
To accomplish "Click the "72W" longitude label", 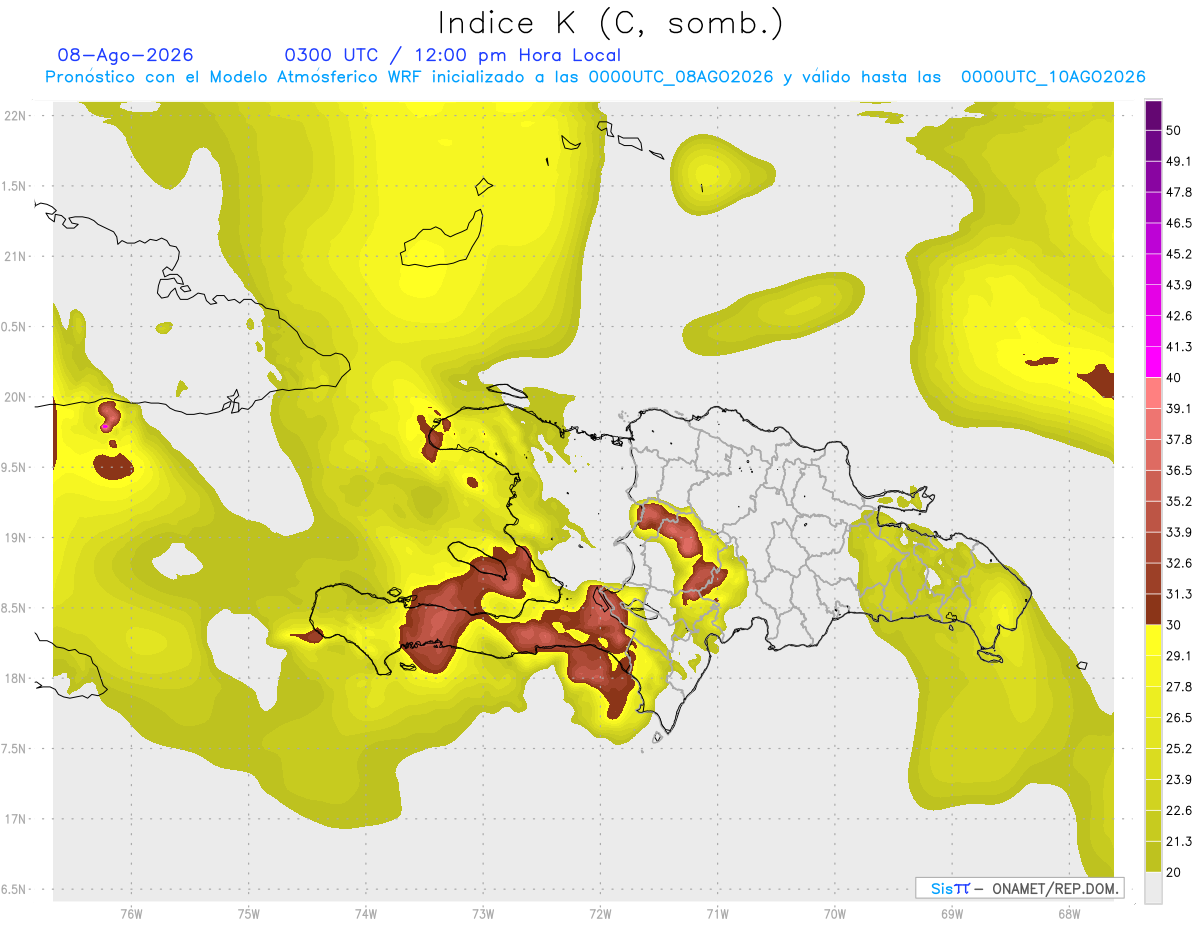I will (x=600, y=913).
